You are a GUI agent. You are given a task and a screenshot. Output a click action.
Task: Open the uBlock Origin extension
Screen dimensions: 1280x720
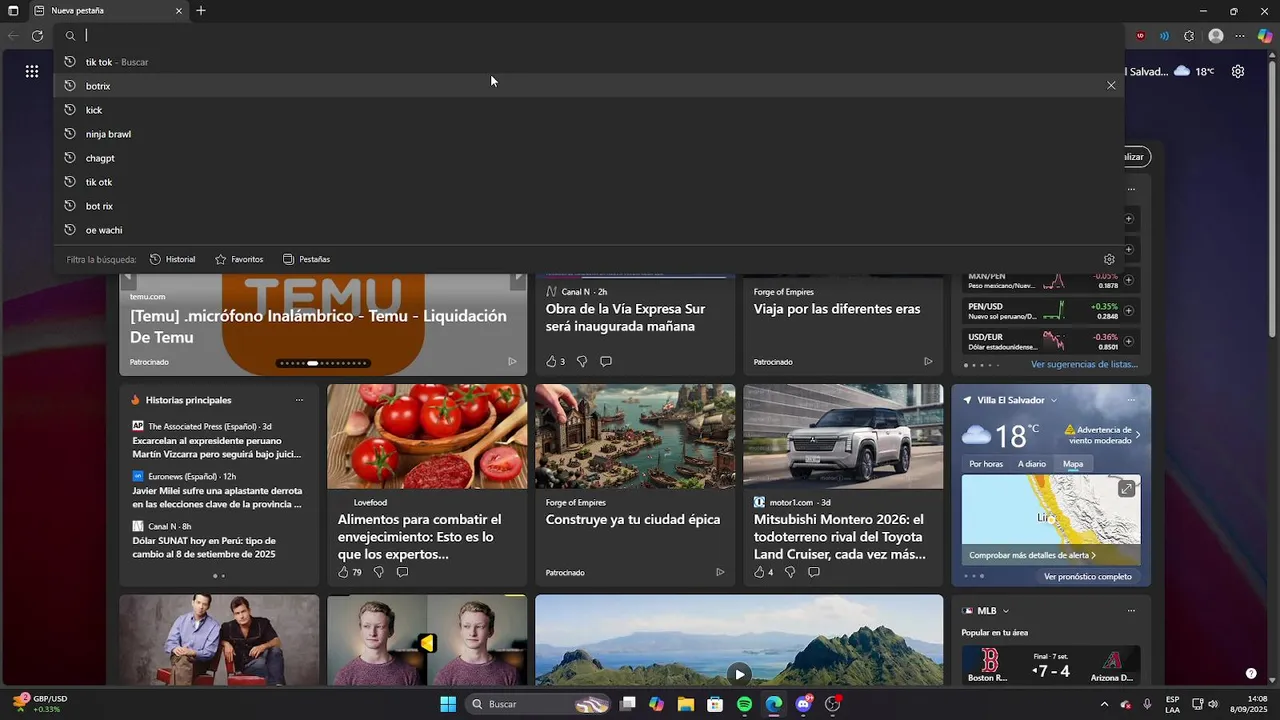pos(1141,36)
